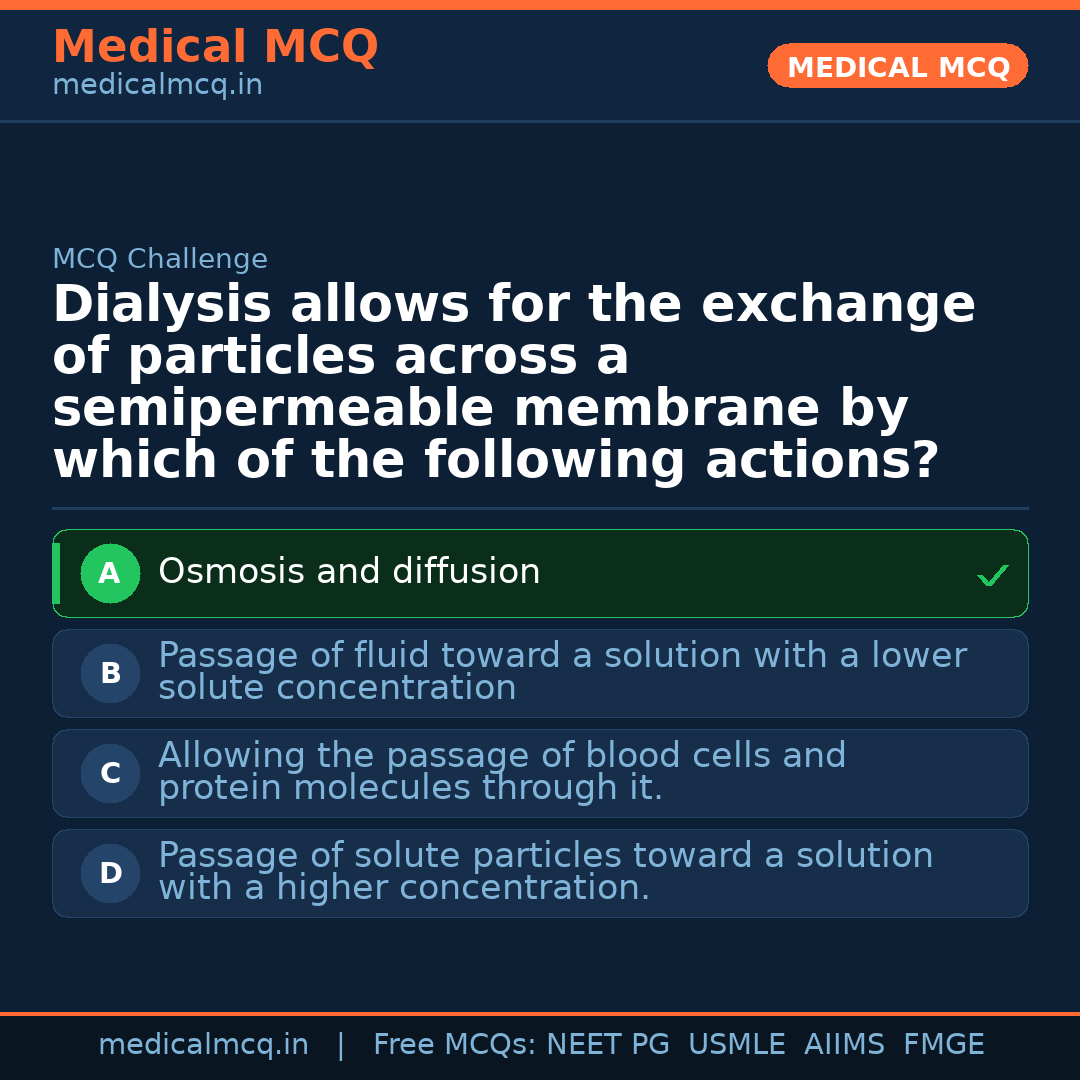This screenshot has height=1080, width=1080.
Task: Click the green checkmark on option A
Action: point(992,575)
